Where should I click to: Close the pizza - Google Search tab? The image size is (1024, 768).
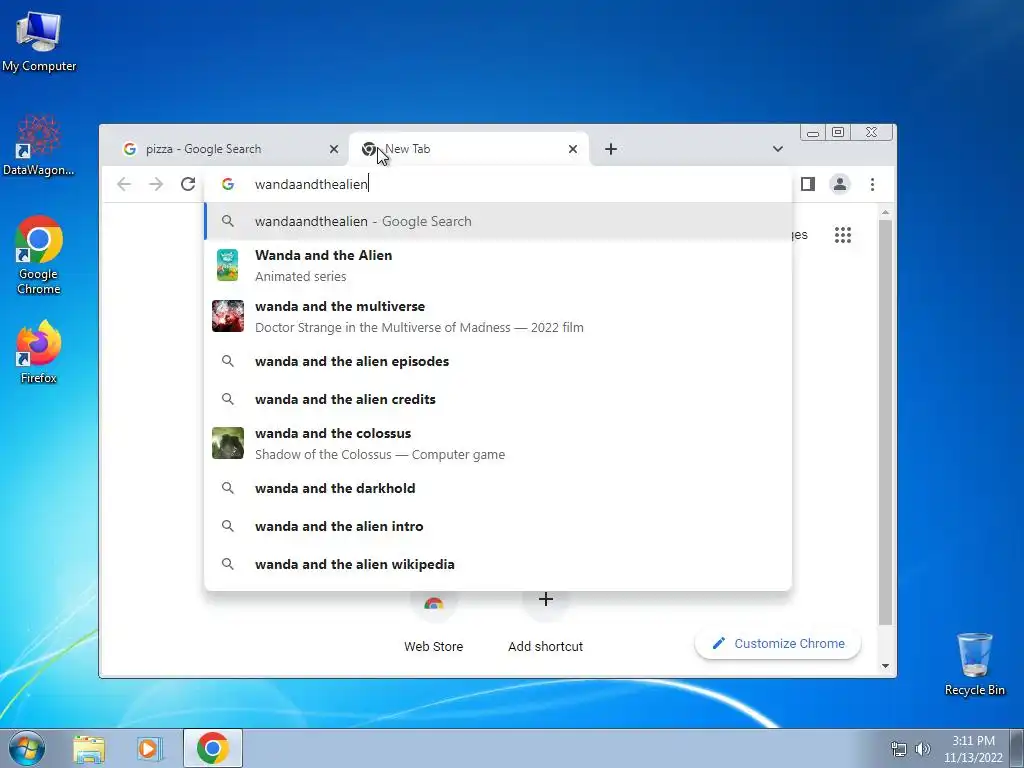pyautogui.click(x=334, y=149)
